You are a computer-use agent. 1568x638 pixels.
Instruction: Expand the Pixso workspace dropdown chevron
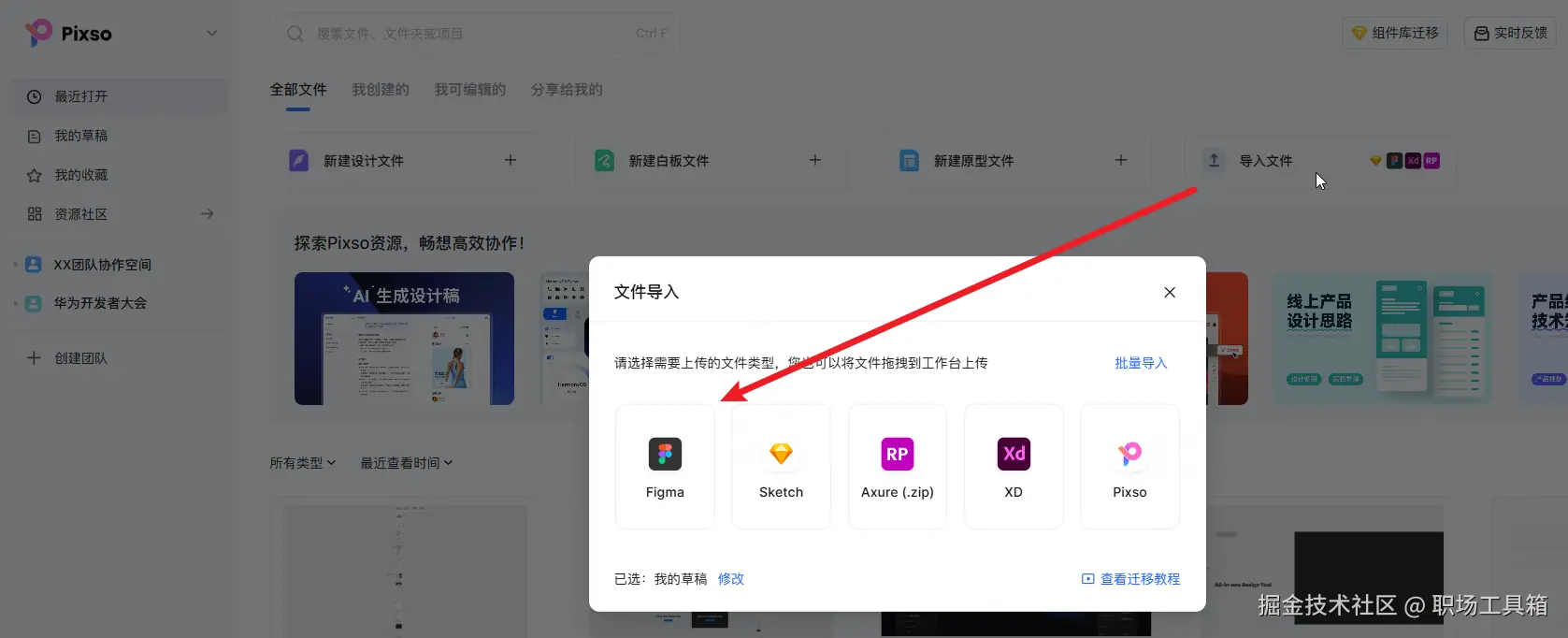pyautogui.click(x=212, y=34)
